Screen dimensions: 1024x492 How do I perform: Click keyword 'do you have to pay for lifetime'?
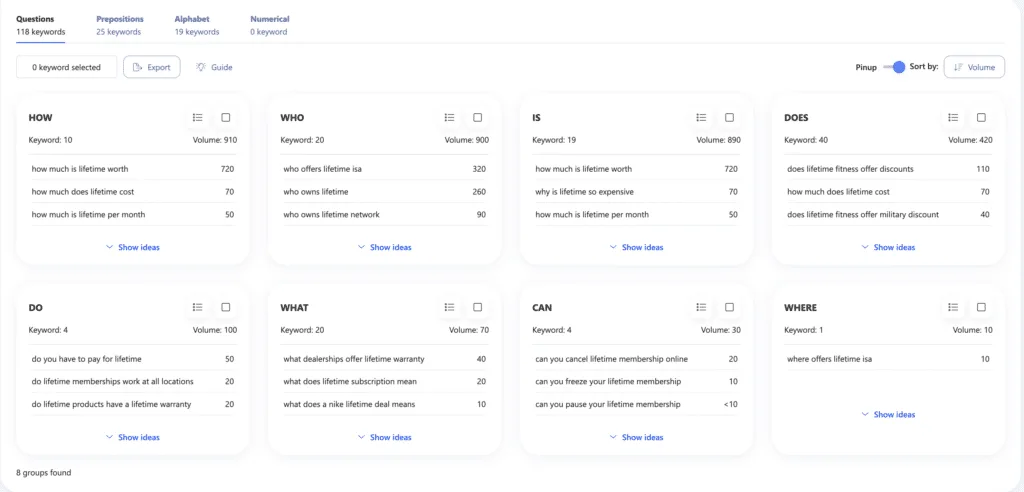[86, 359]
